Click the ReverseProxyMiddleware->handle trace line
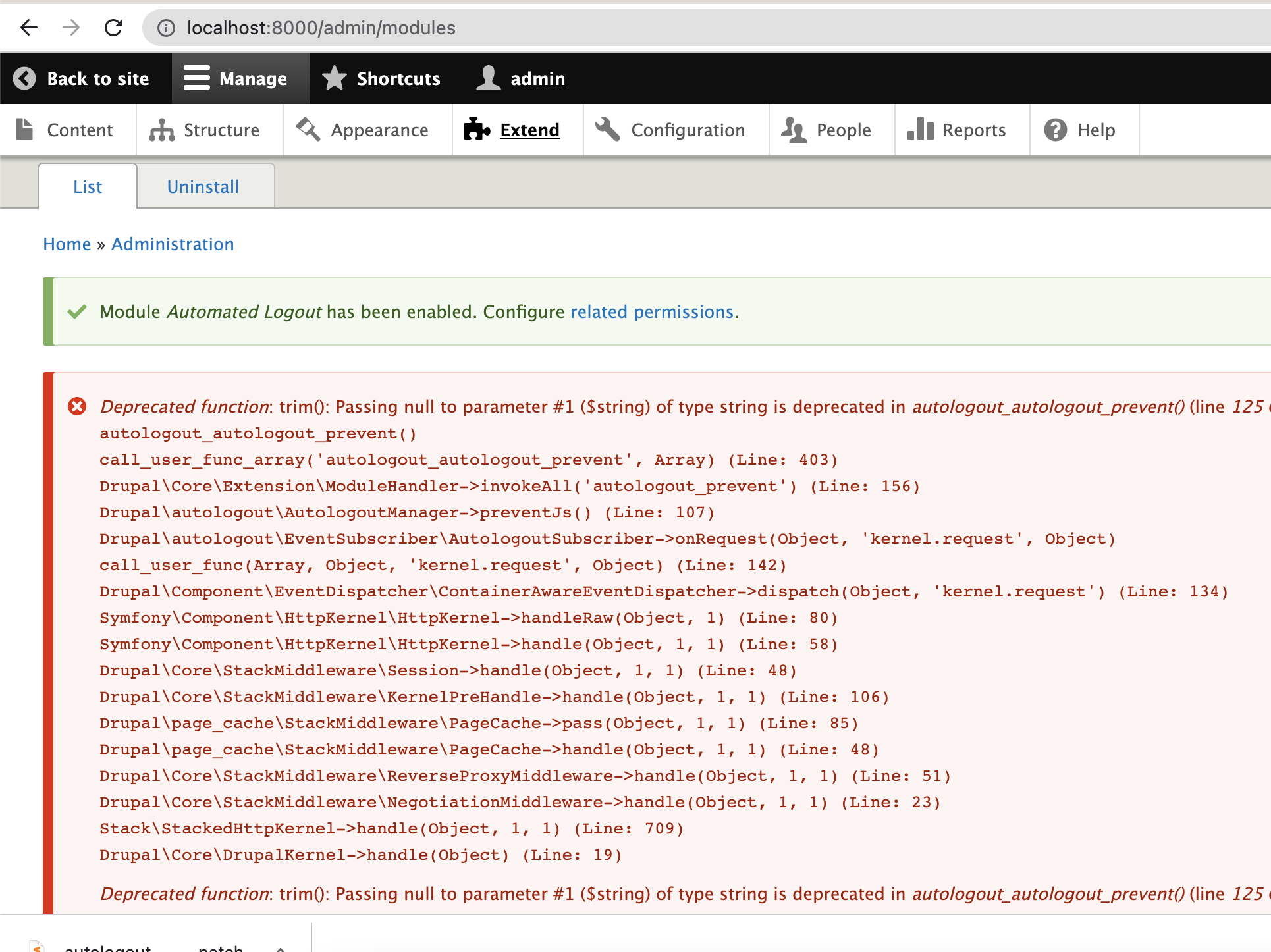This screenshot has width=1271, height=952. pos(526,776)
